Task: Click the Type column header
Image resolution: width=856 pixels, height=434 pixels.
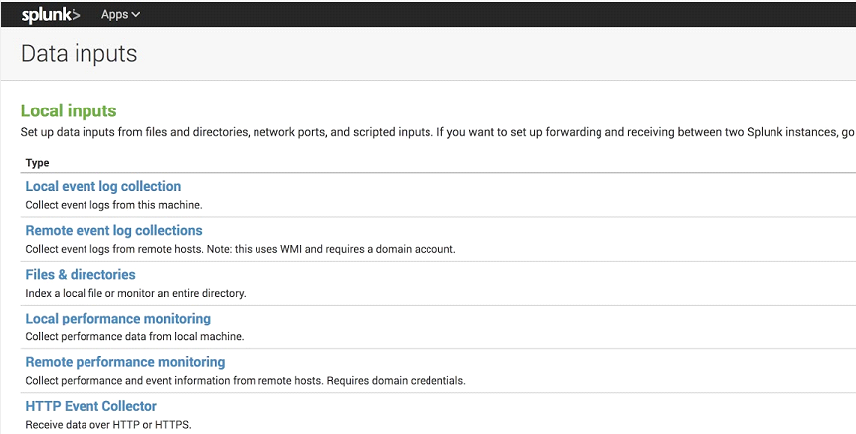Action: point(37,162)
